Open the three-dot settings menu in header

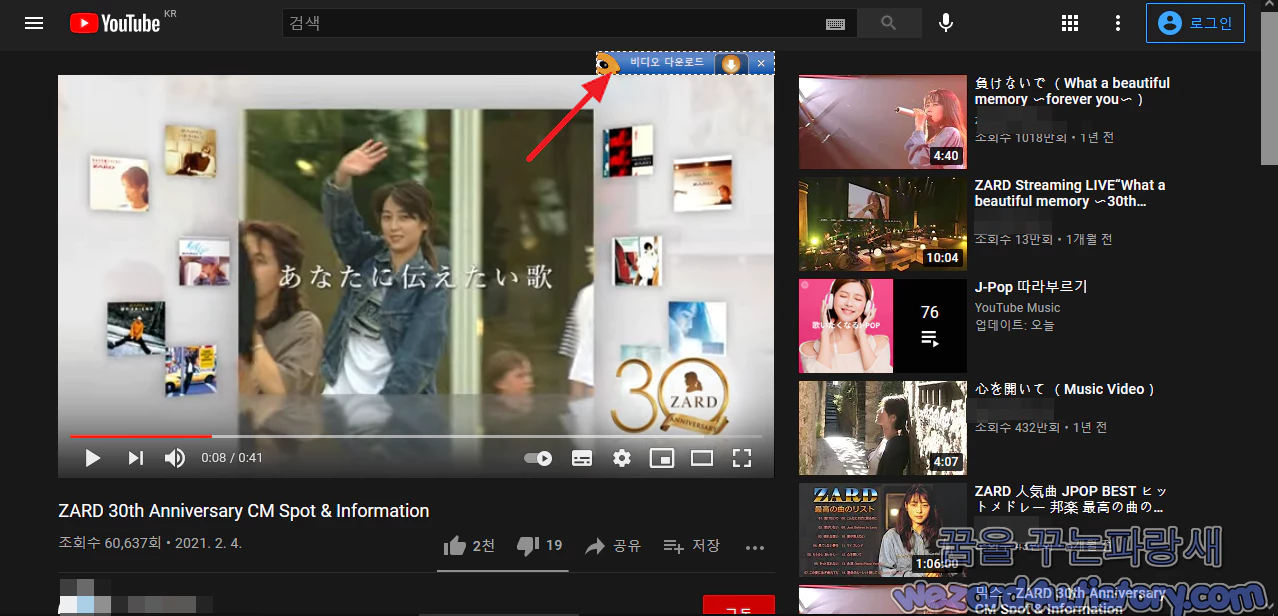click(1118, 23)
